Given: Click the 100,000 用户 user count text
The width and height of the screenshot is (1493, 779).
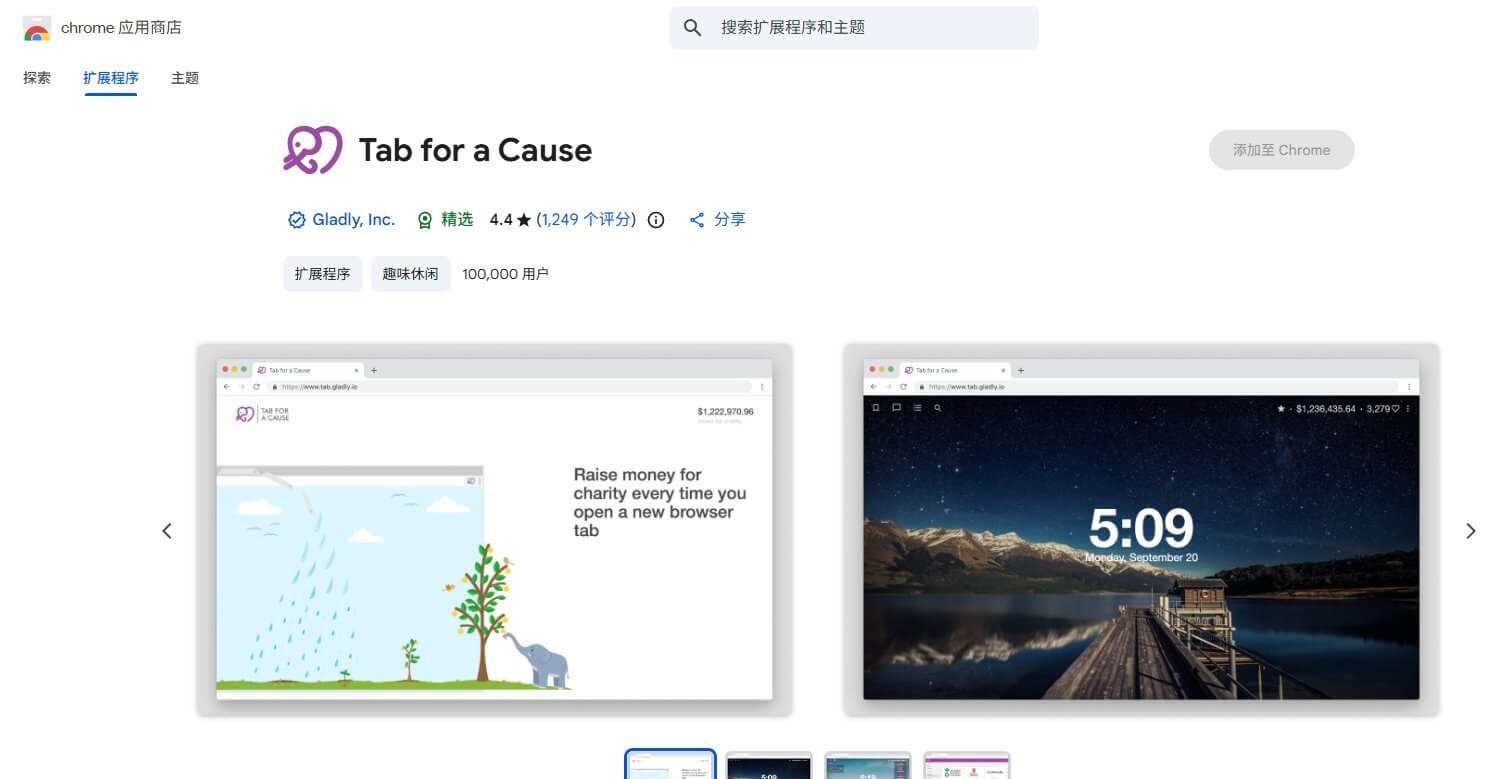Looking at the screenshot, I should click(505, 273).
